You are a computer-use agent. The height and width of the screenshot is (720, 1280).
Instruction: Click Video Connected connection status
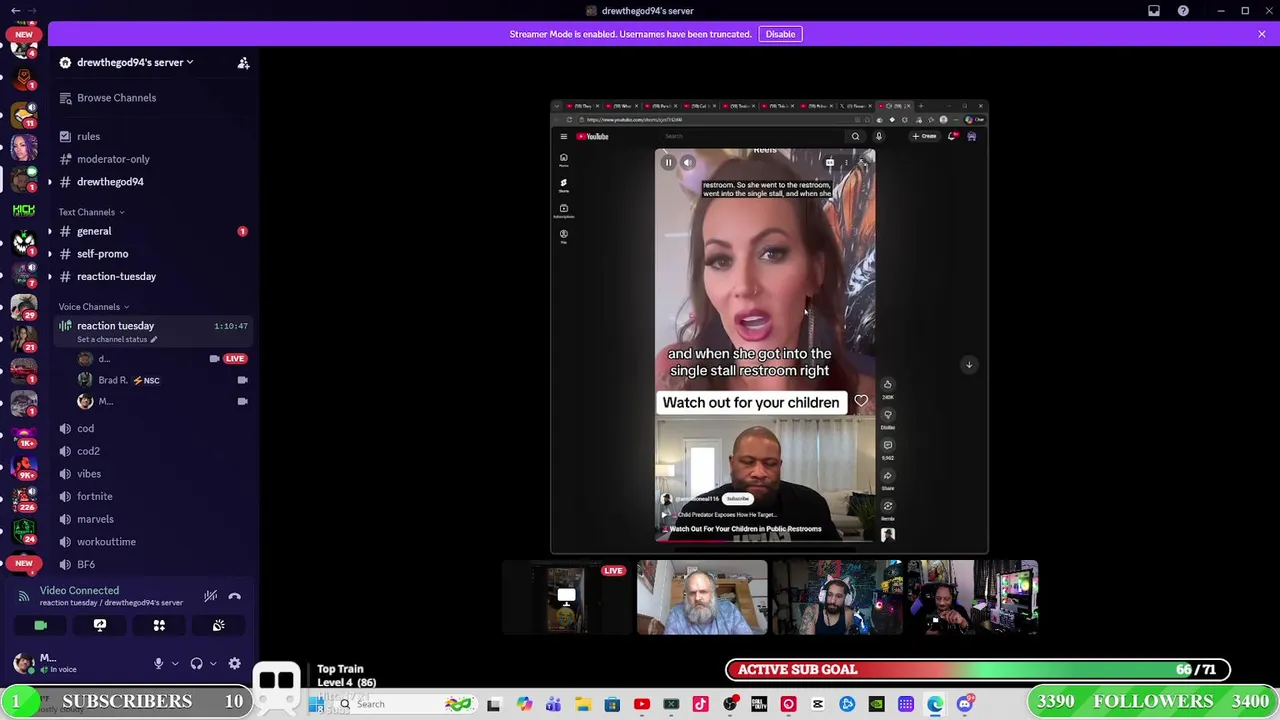(79, 590)
